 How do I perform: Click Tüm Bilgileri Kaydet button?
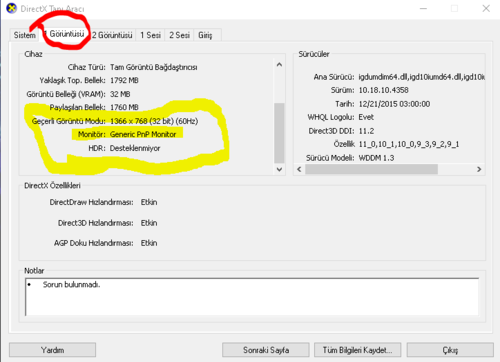[x=357, y=350]
